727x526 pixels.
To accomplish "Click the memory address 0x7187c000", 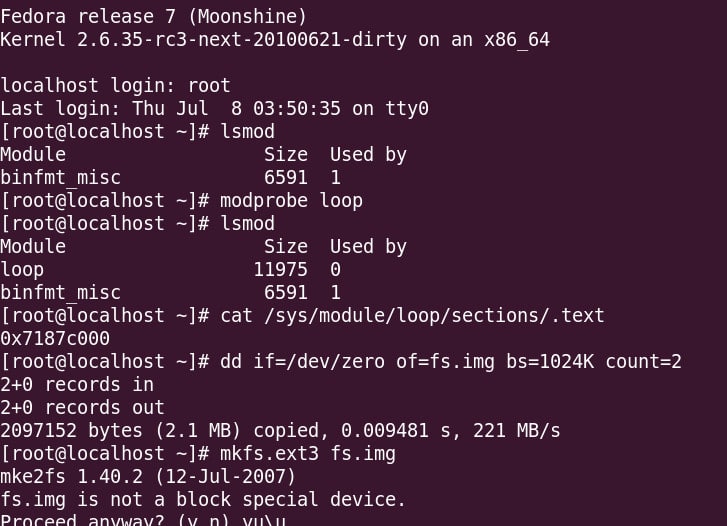I will tap(55, 339).
